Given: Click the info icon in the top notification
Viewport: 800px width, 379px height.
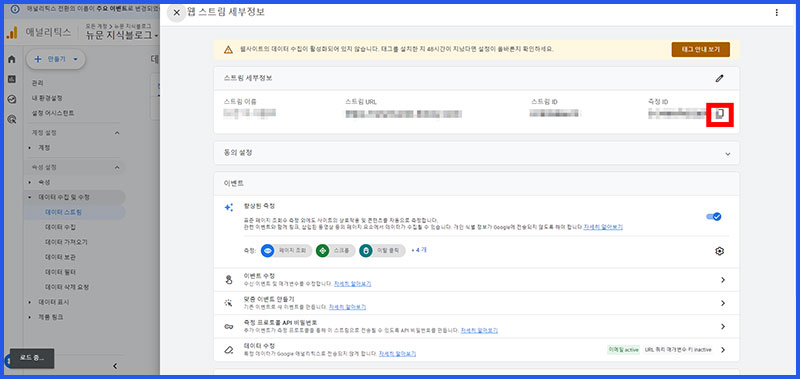Looking at the screenshot, I should 15,9.
